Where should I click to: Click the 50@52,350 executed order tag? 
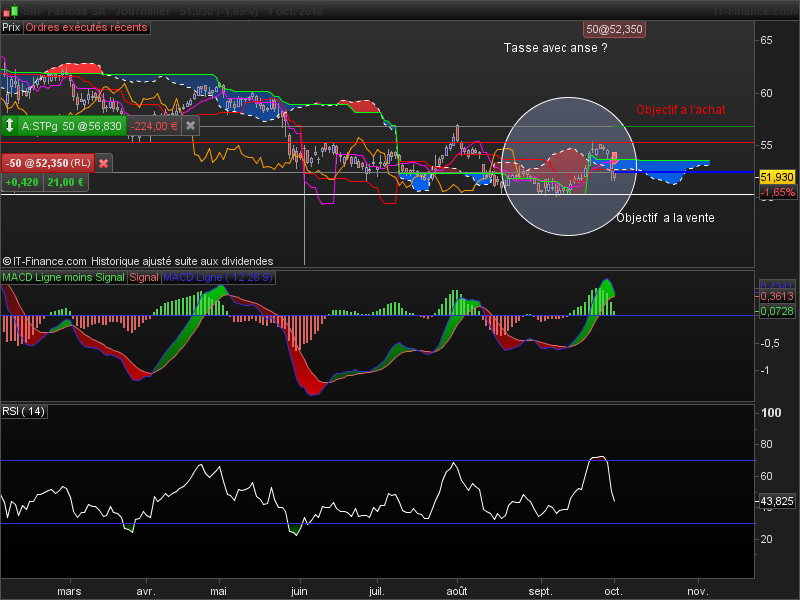[x=614, y=30]
